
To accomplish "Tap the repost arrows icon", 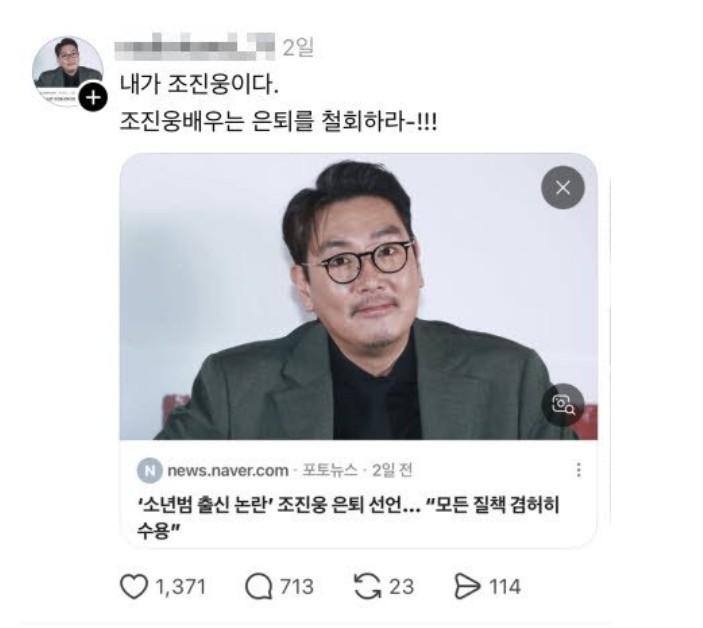I will pos(368,587).
